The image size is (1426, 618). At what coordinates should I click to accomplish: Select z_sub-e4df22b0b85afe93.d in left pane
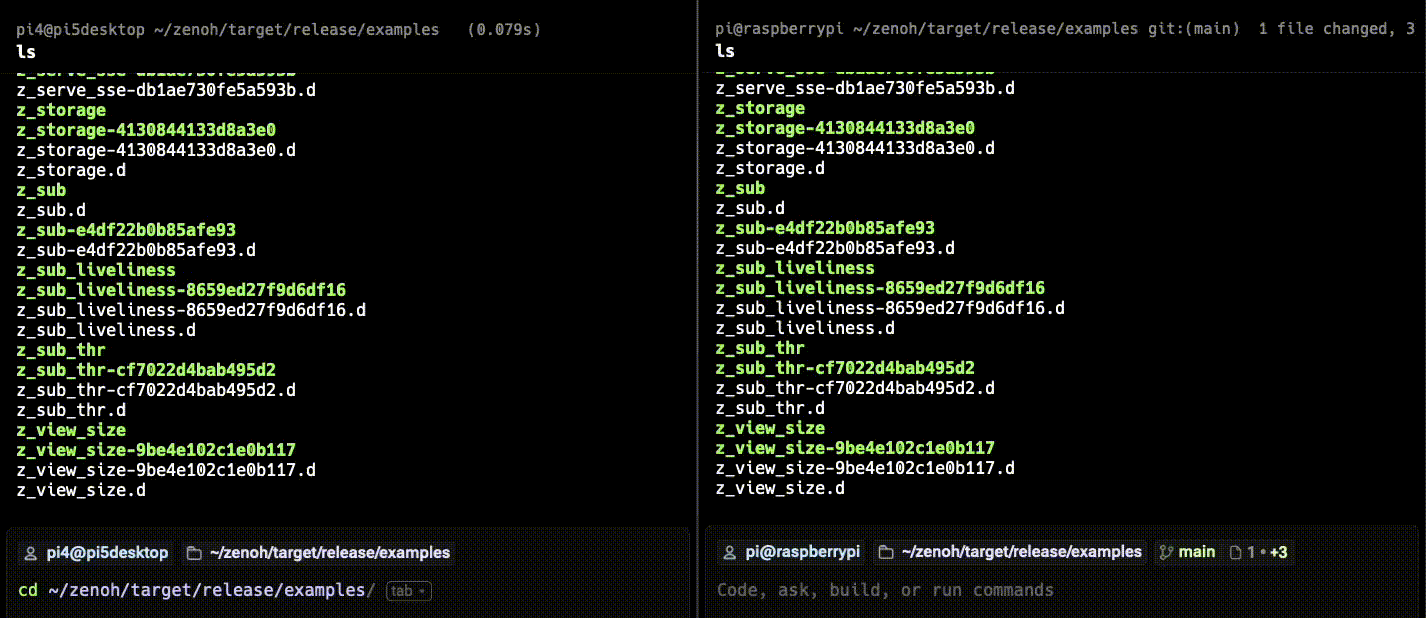pyautogui.click(x=136, y=250)
